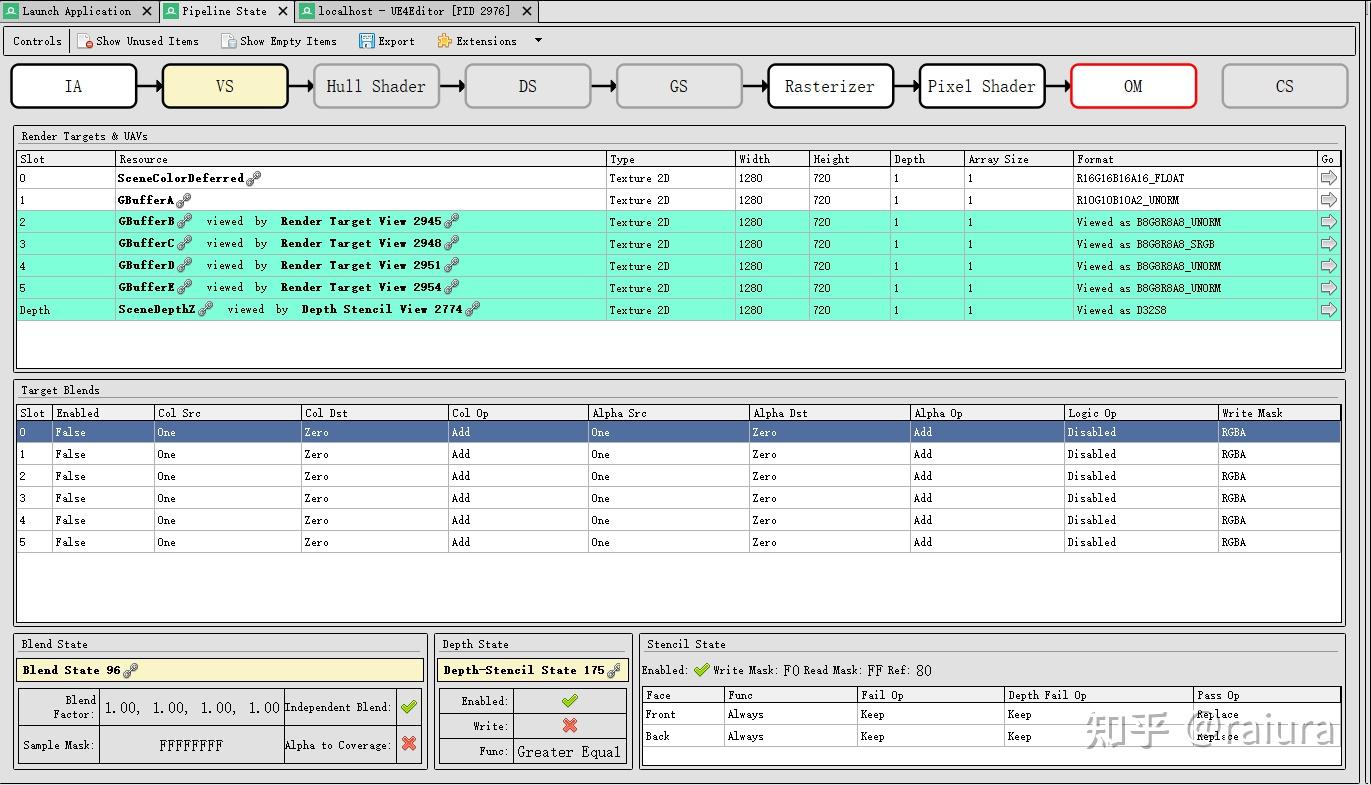
Task: Click the link icon next to GBufferB
Action: (184, 222)
